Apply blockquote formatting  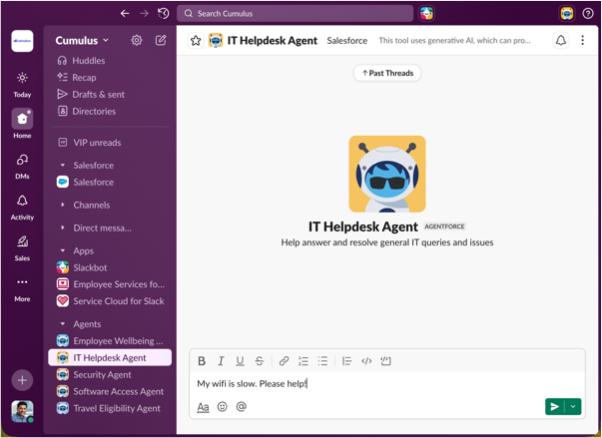(x=347, y=361)
